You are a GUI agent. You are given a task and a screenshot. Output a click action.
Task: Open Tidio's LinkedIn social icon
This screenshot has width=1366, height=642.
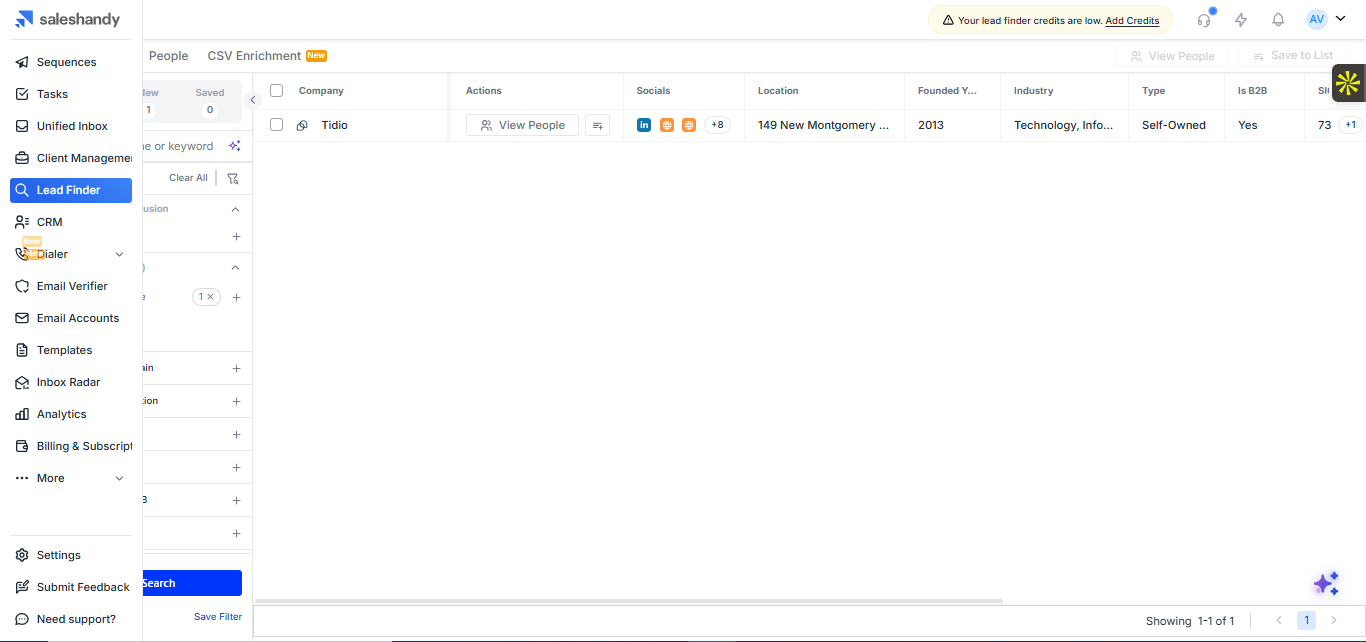click(x=644, y=125)
